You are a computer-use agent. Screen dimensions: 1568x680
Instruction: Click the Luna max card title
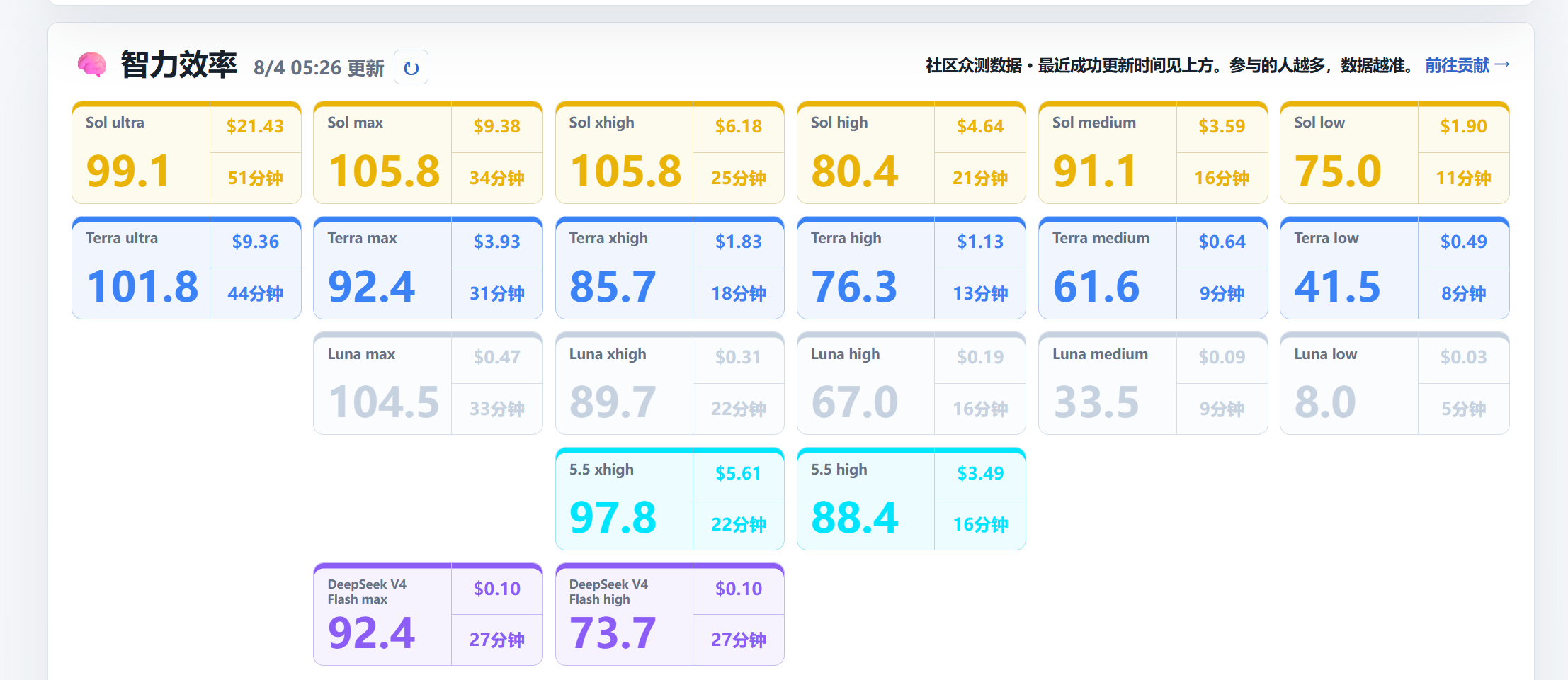click(x=361, y=354)
